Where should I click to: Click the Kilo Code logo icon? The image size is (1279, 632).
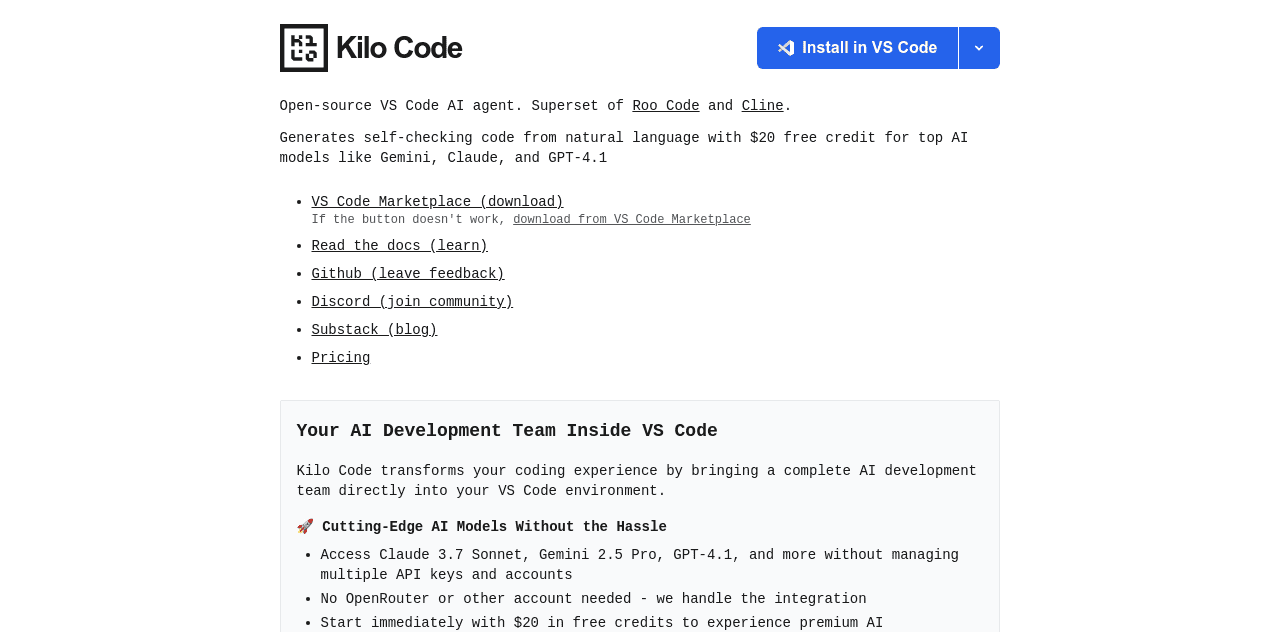pos(302,48)
